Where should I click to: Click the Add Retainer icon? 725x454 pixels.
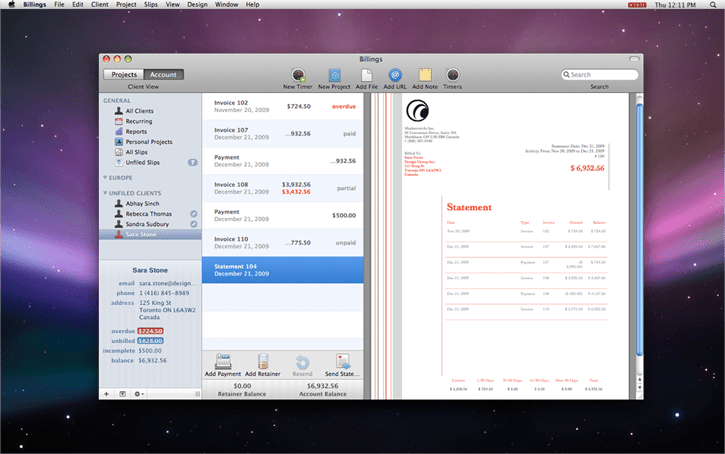tap(263, 361)
